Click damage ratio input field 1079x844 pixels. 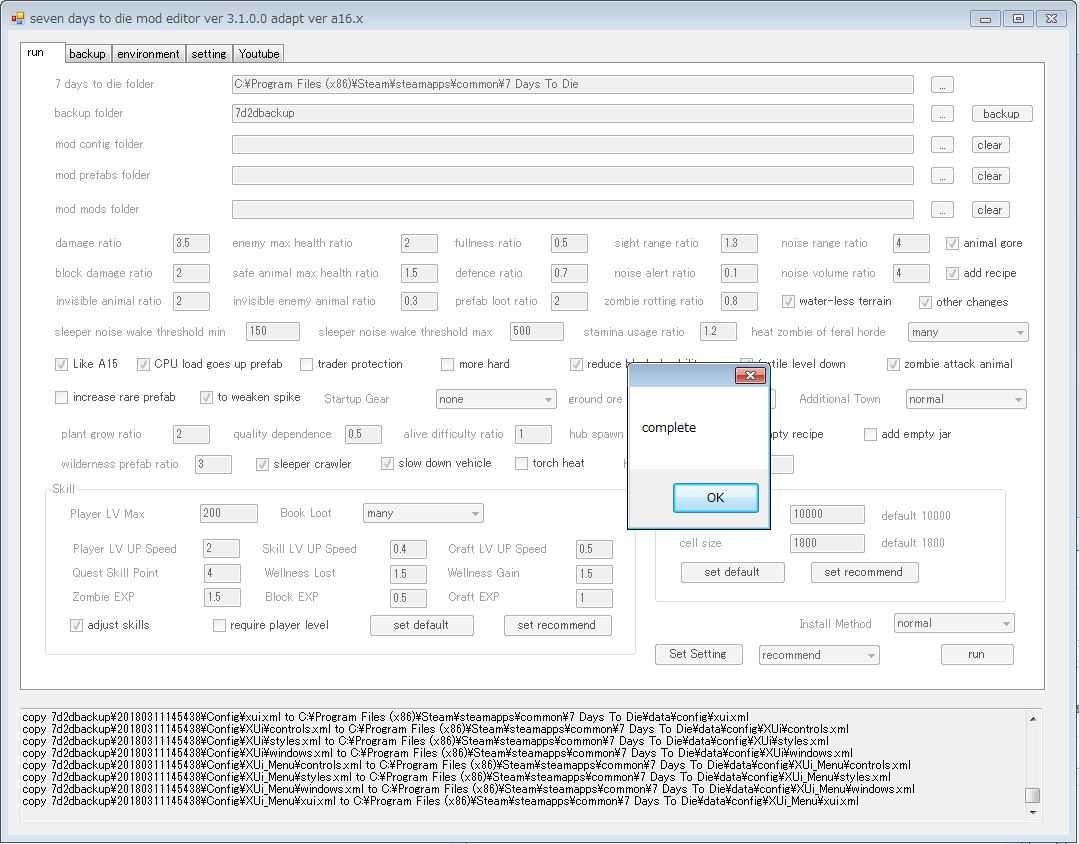coord(191,243)
